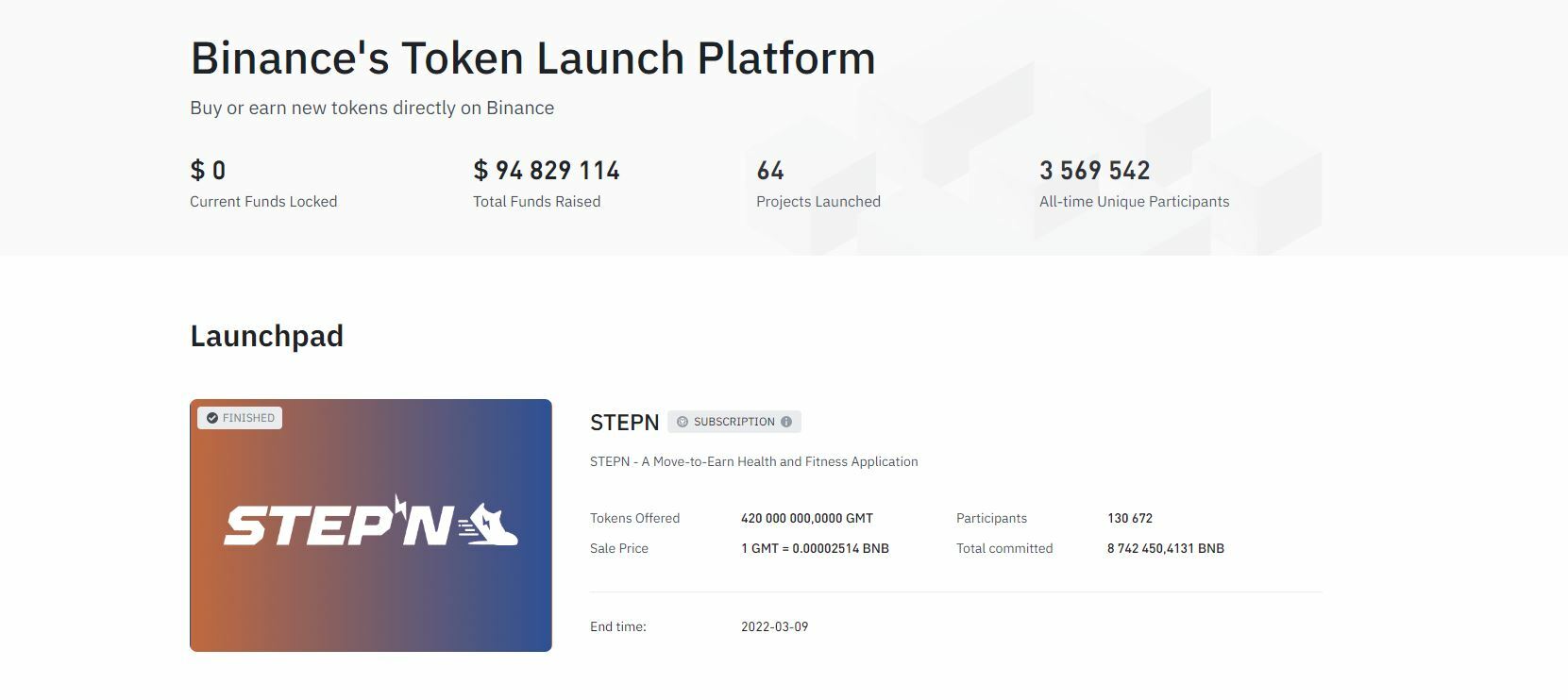1568x700 pixels.
Task: Click the End time label
Action: pos(618,626)
